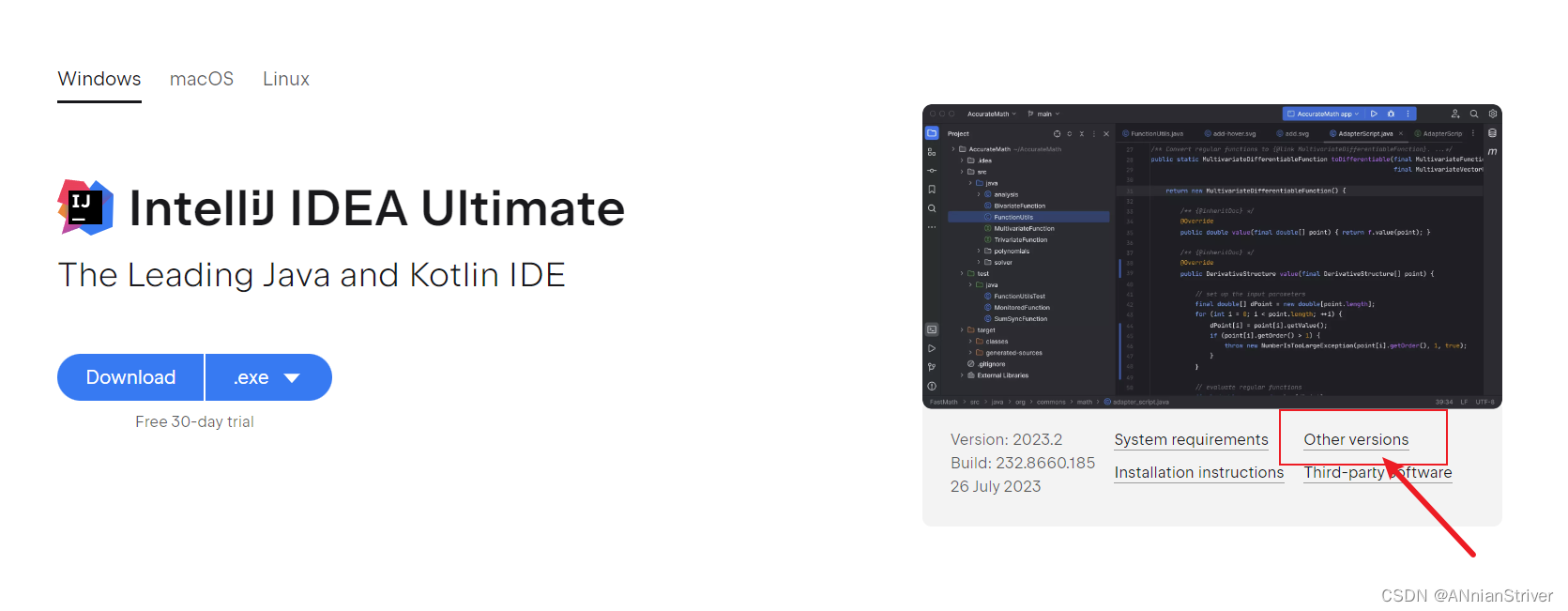The image size is (1568, 611).
Task: Open Third-party software link
Action: pos(1378,473)
